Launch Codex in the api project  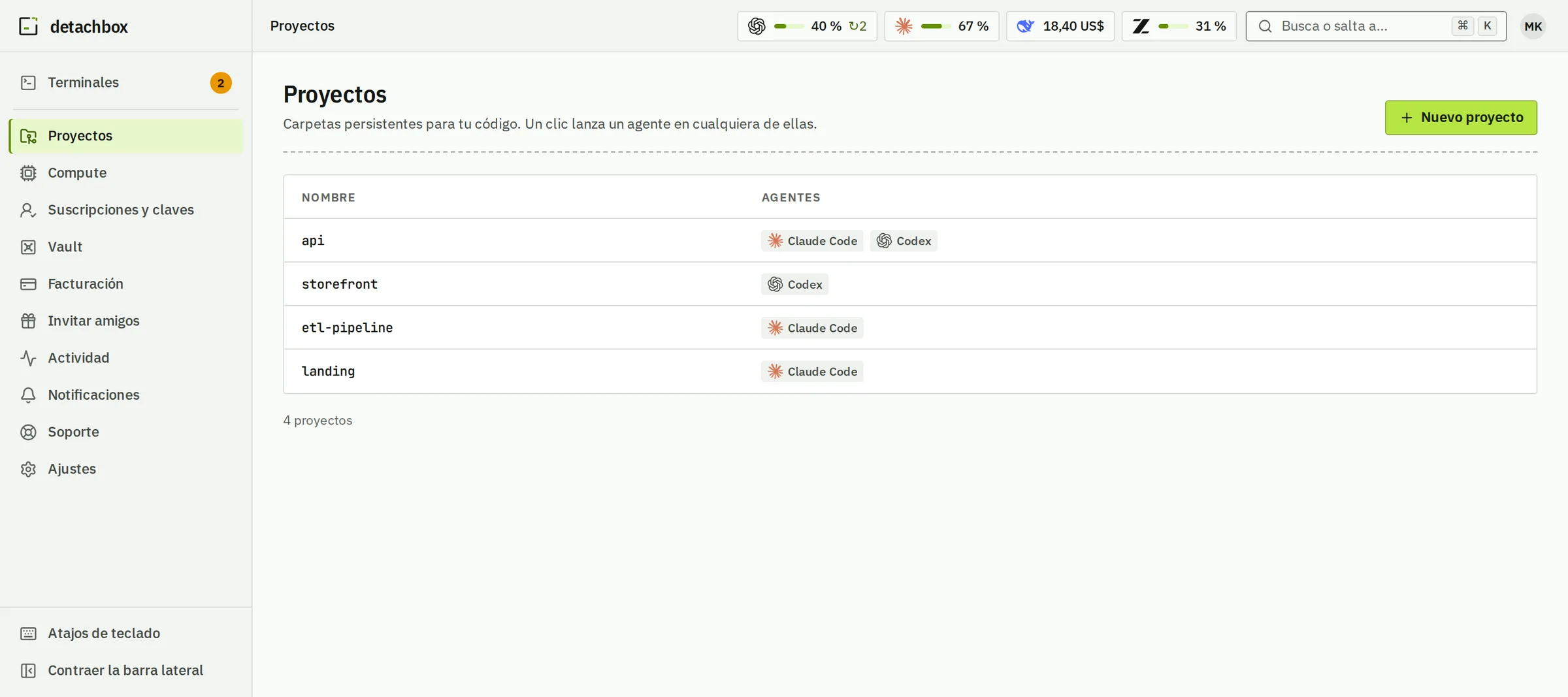904,241
